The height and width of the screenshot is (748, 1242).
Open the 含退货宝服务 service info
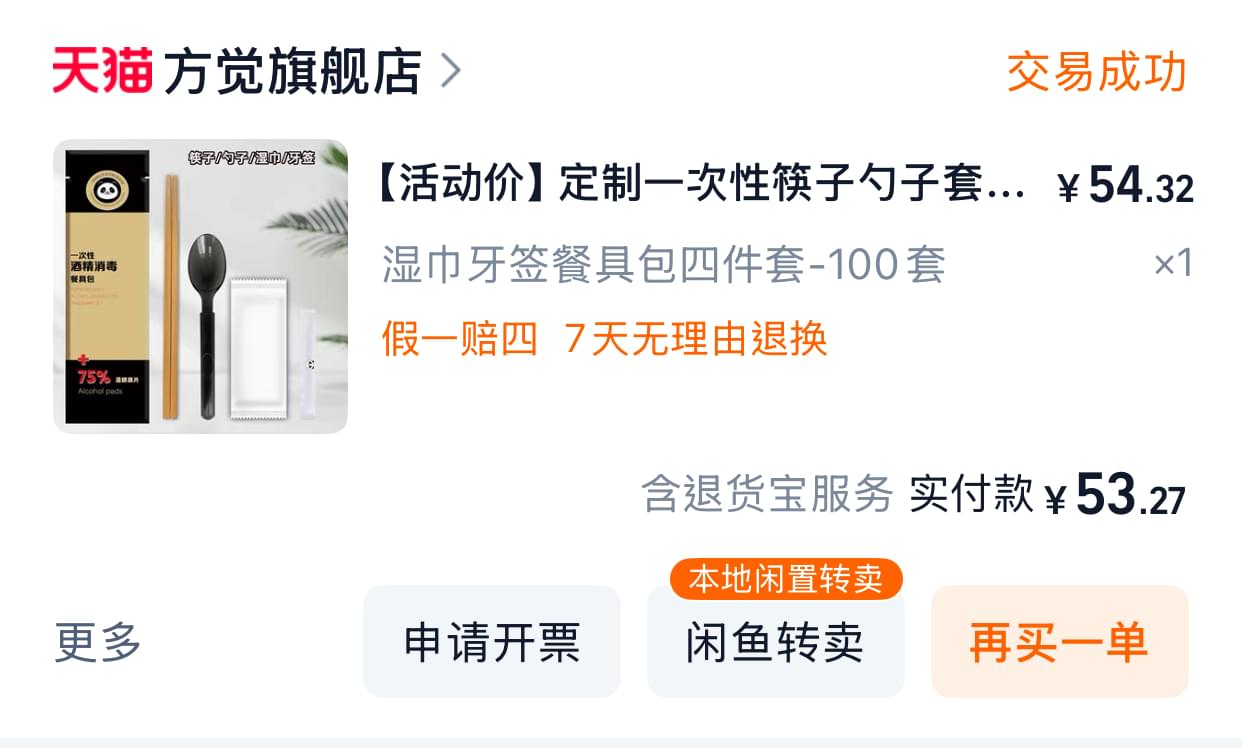pyautogui.click(x=767, y=494)
